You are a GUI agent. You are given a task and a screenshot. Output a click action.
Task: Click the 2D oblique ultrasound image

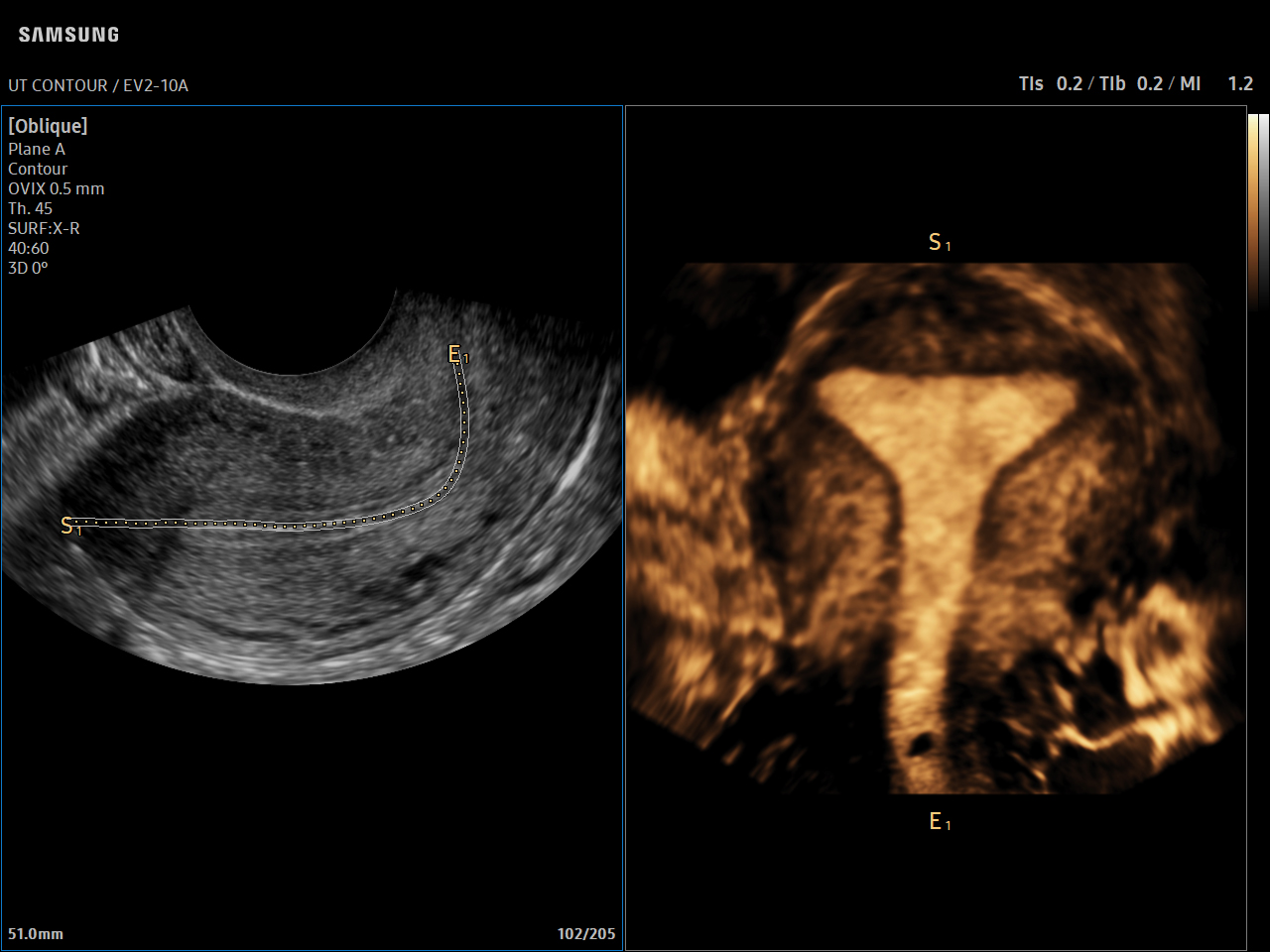pyautogui.click(x=312, y=486)
